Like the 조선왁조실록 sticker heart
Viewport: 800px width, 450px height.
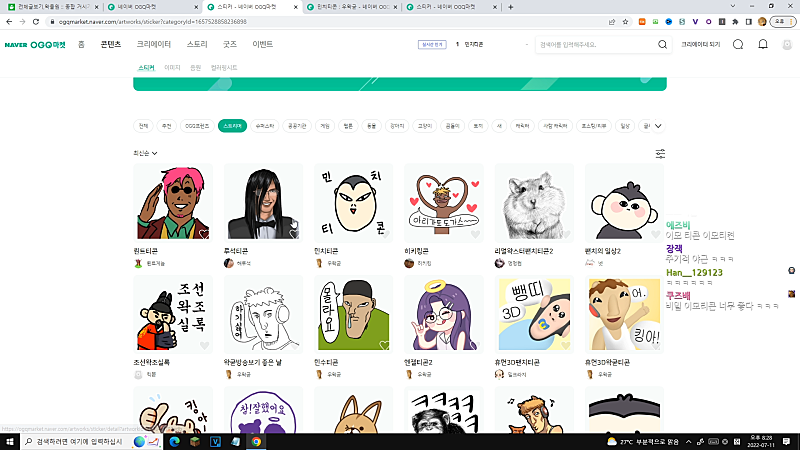204,345
